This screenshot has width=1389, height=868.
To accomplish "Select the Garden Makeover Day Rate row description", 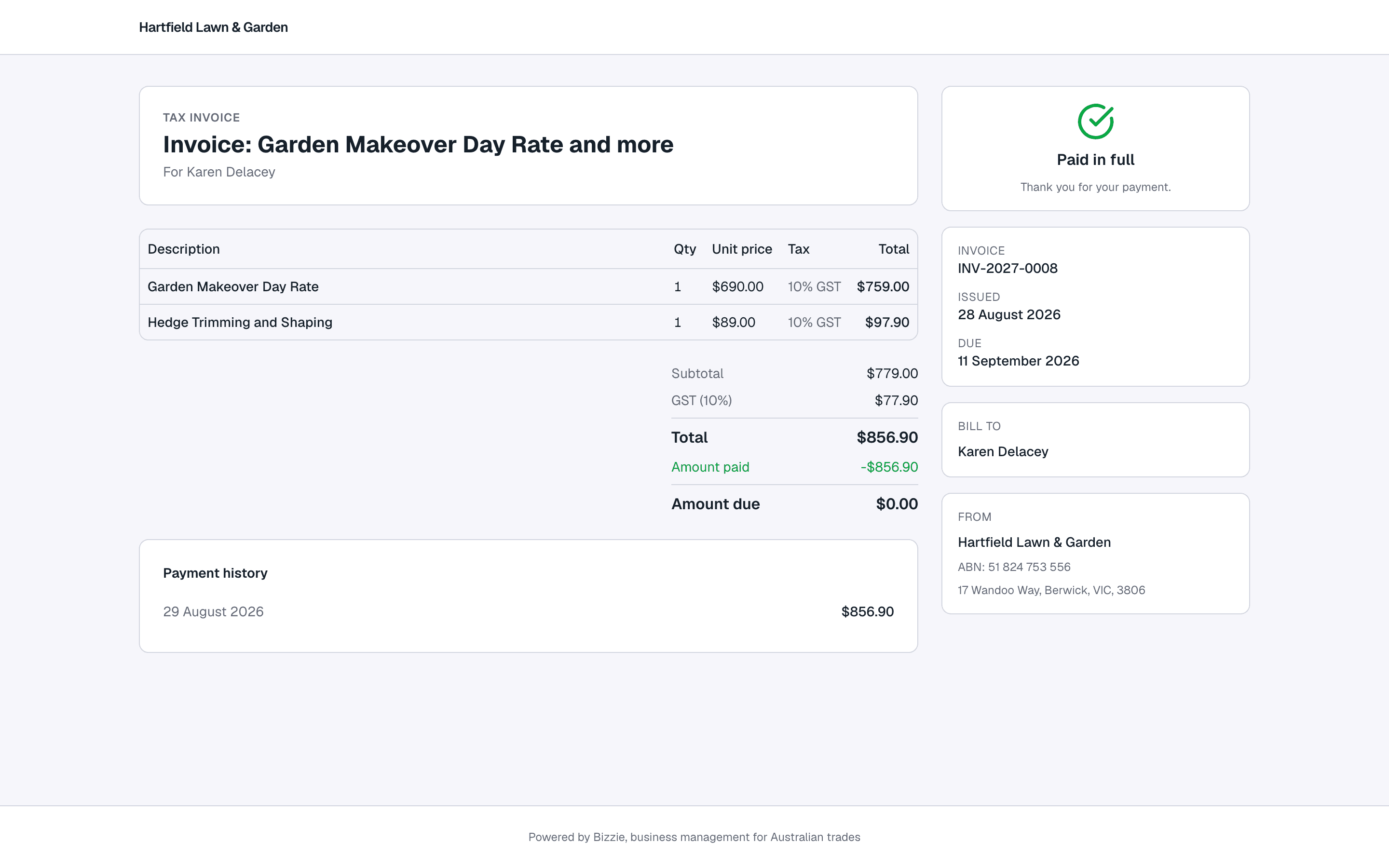I will point(233,286).
